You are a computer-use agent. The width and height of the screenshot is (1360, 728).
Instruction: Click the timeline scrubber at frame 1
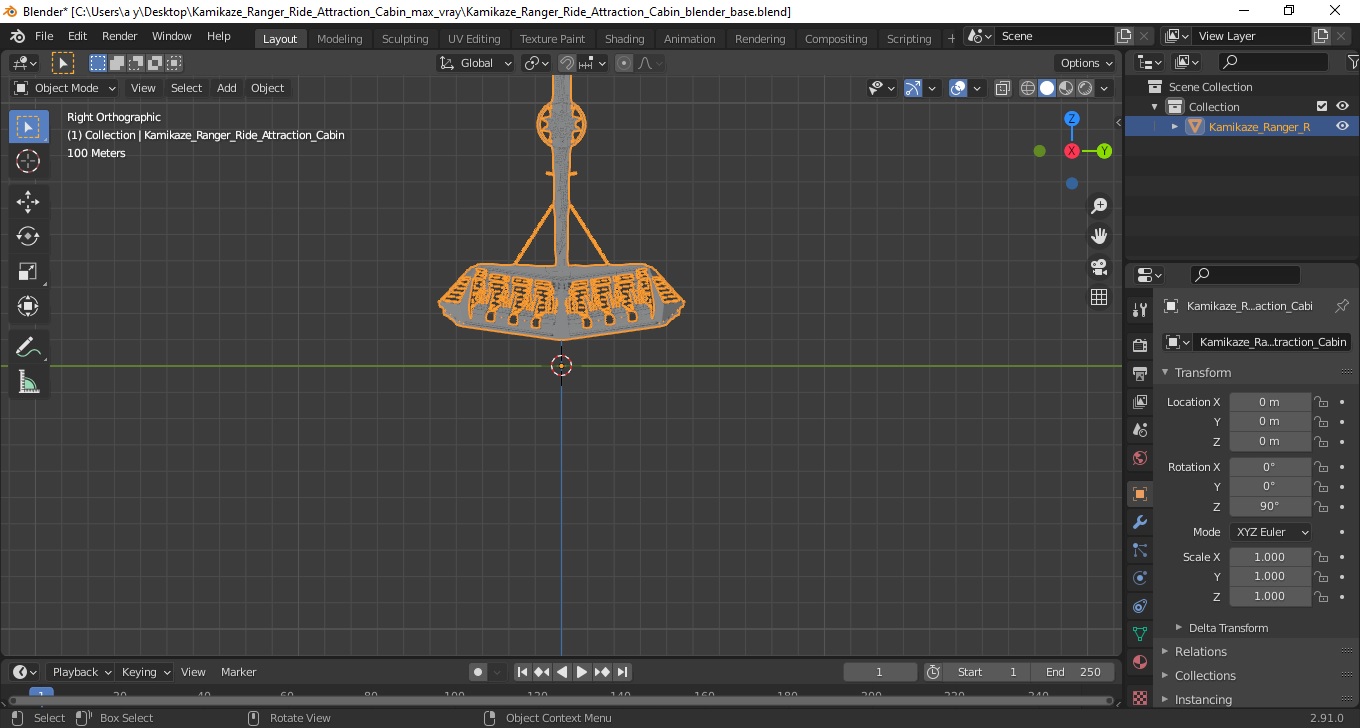tap(41, 693)
